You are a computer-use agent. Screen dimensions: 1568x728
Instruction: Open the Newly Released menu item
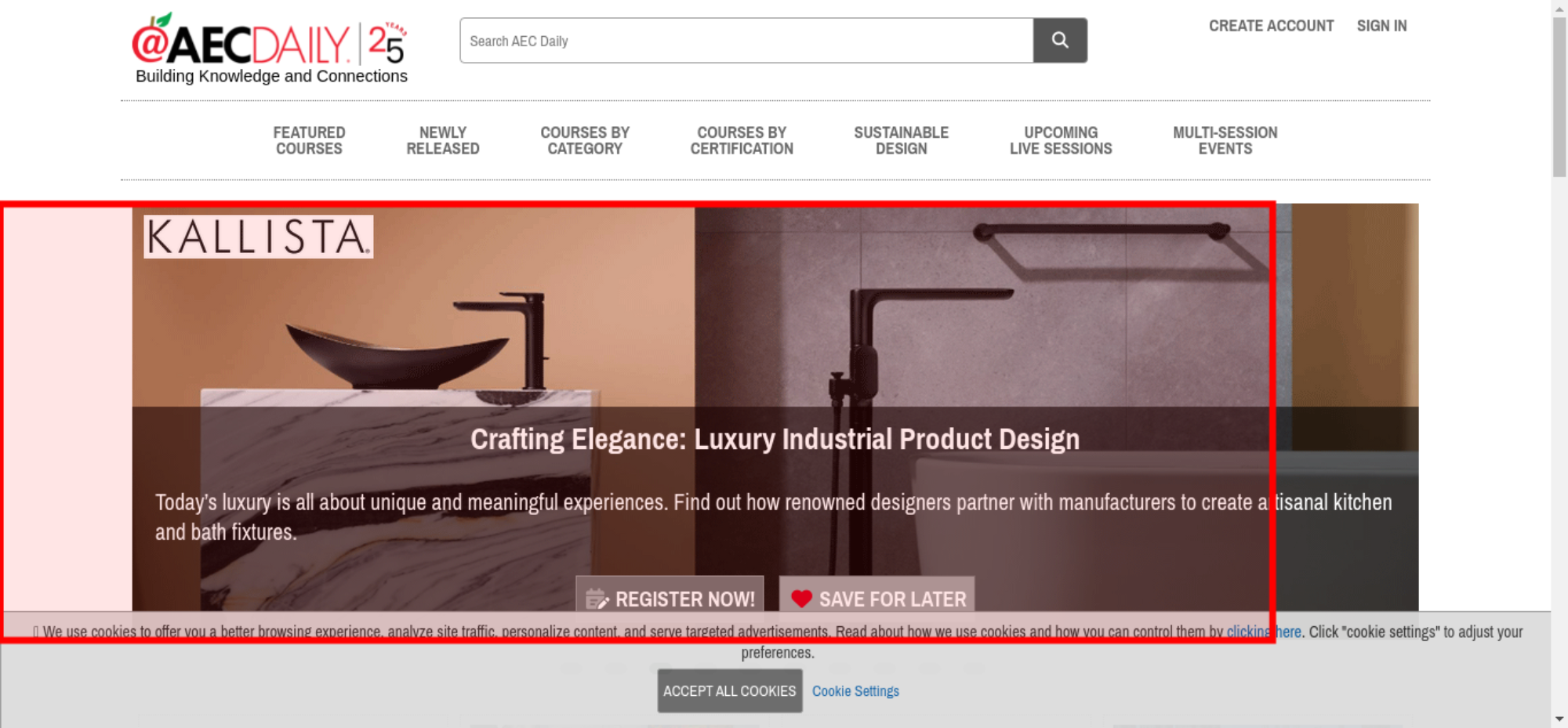(443, 141)
